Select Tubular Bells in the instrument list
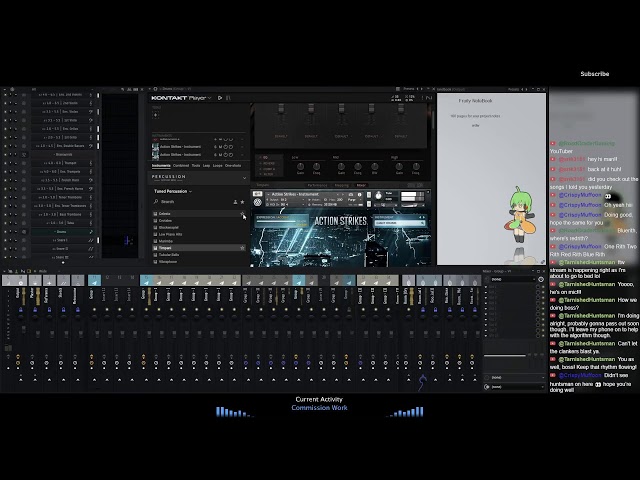The height and width of the screenshot is (480, 640). [x=198, y=255]
